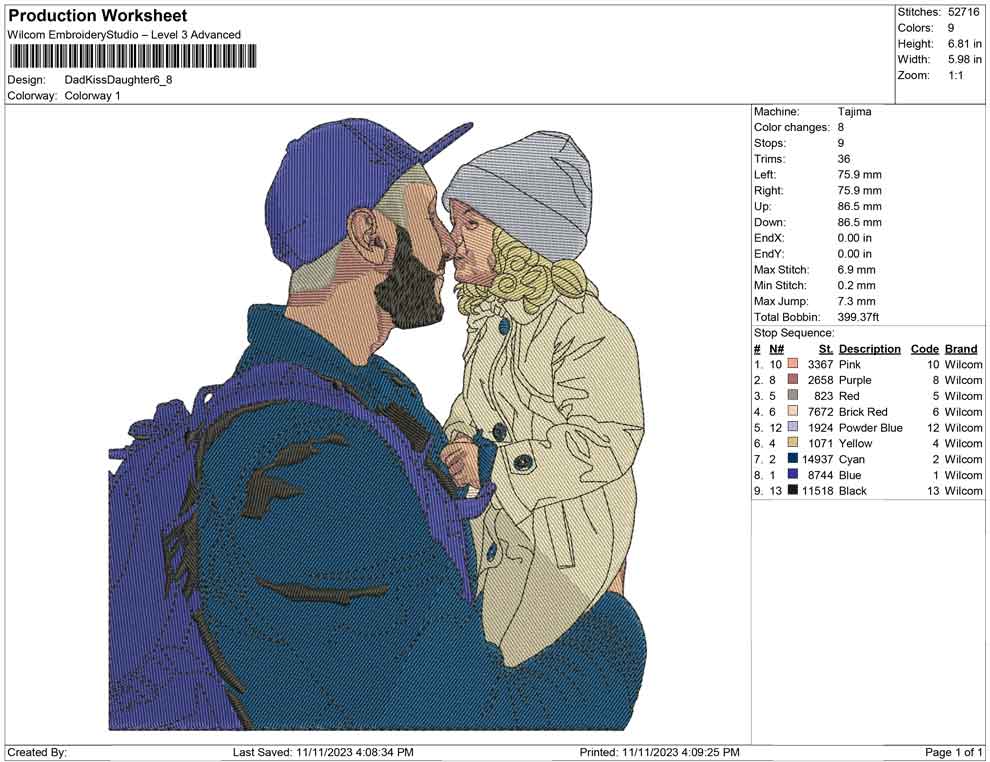Click the Stops value '9'

841,143
